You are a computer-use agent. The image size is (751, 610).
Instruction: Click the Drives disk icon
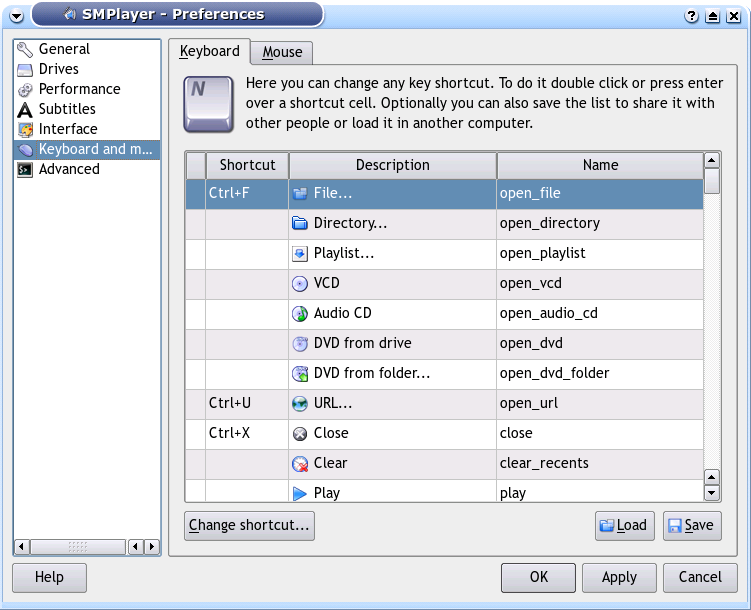click(24, 70)
